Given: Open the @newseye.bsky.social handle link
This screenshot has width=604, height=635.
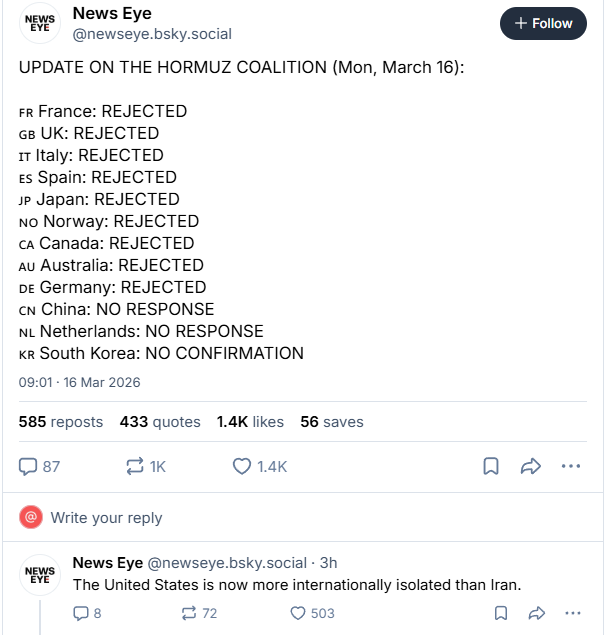Looking at the screenshot, I should [x=152, y=34].
